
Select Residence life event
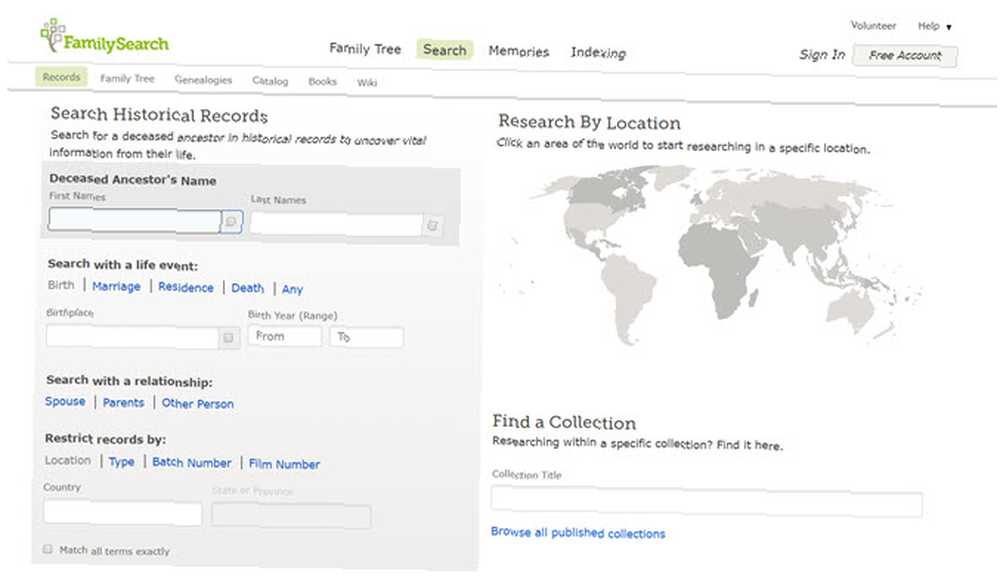coord(186,287)
